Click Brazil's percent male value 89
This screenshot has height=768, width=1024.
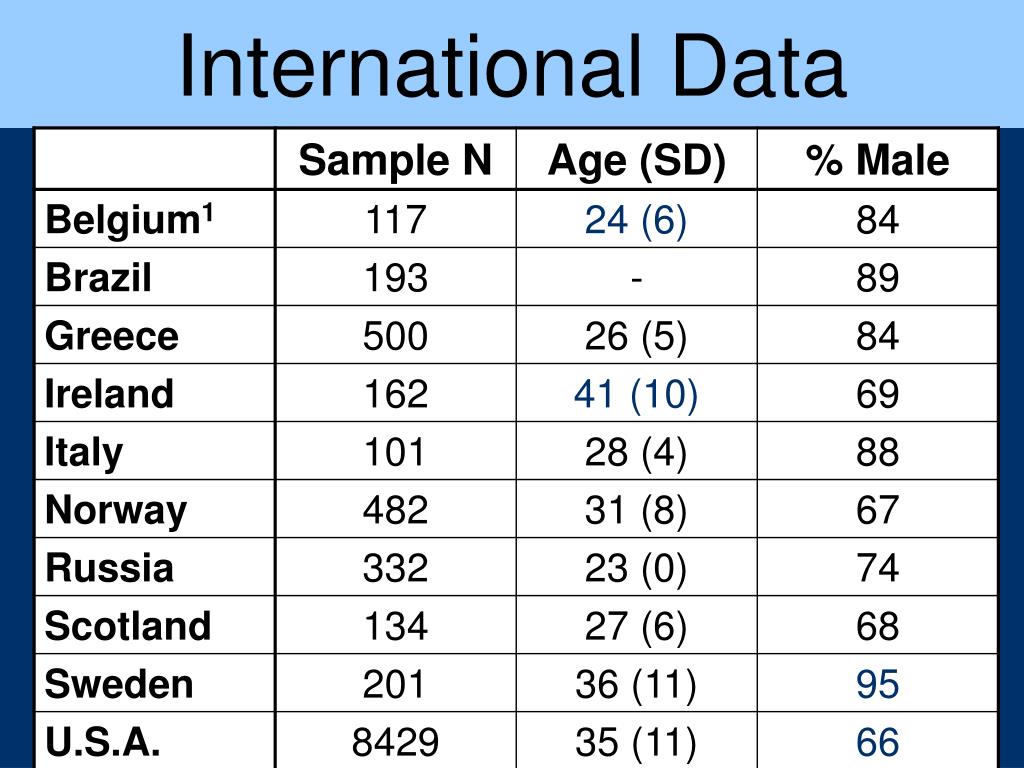(878, 278)
